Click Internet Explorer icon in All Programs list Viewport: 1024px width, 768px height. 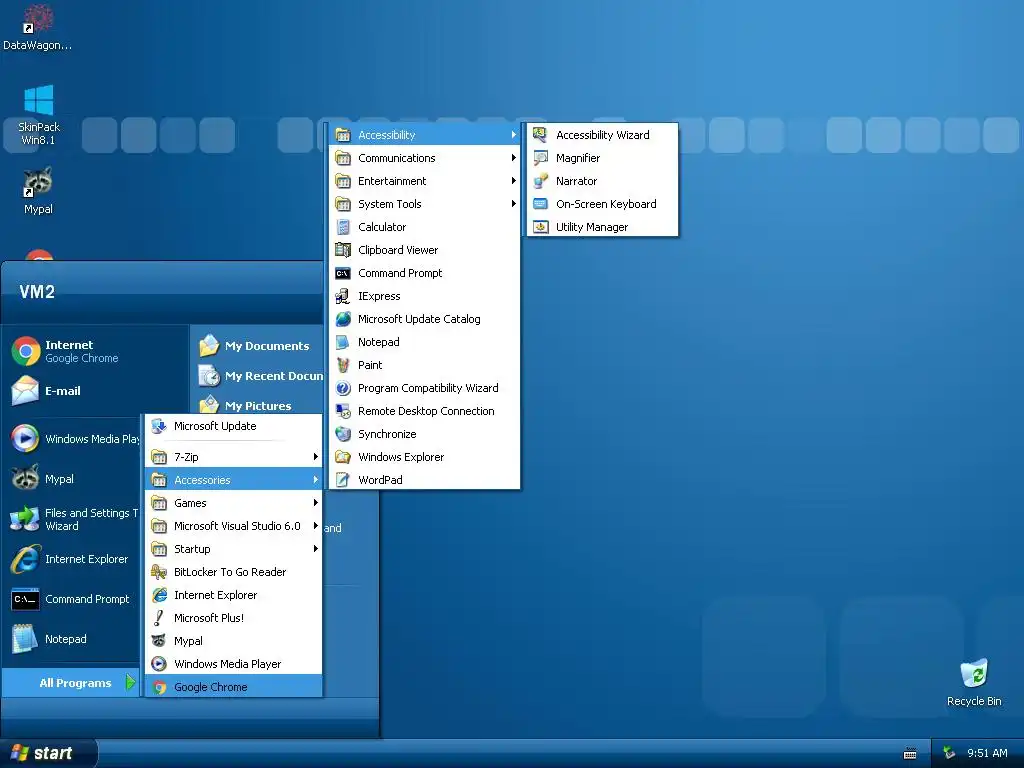[159, 595]
